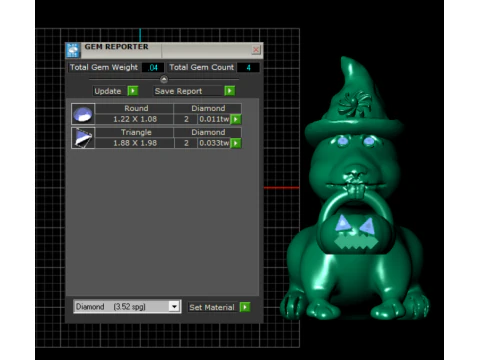The width and height of the screenshot is (480, 360).
Task: Click the GEM REPORTER title bar text
Action: (116, 47)
